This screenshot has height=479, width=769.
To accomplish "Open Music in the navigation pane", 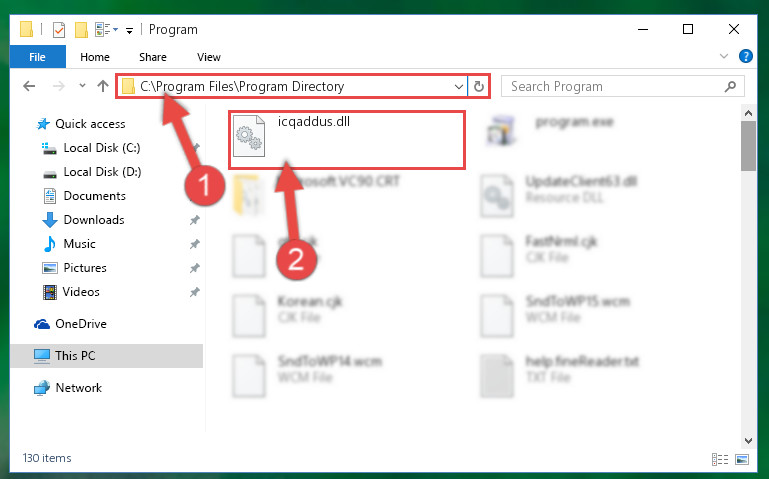I will 79,244.
